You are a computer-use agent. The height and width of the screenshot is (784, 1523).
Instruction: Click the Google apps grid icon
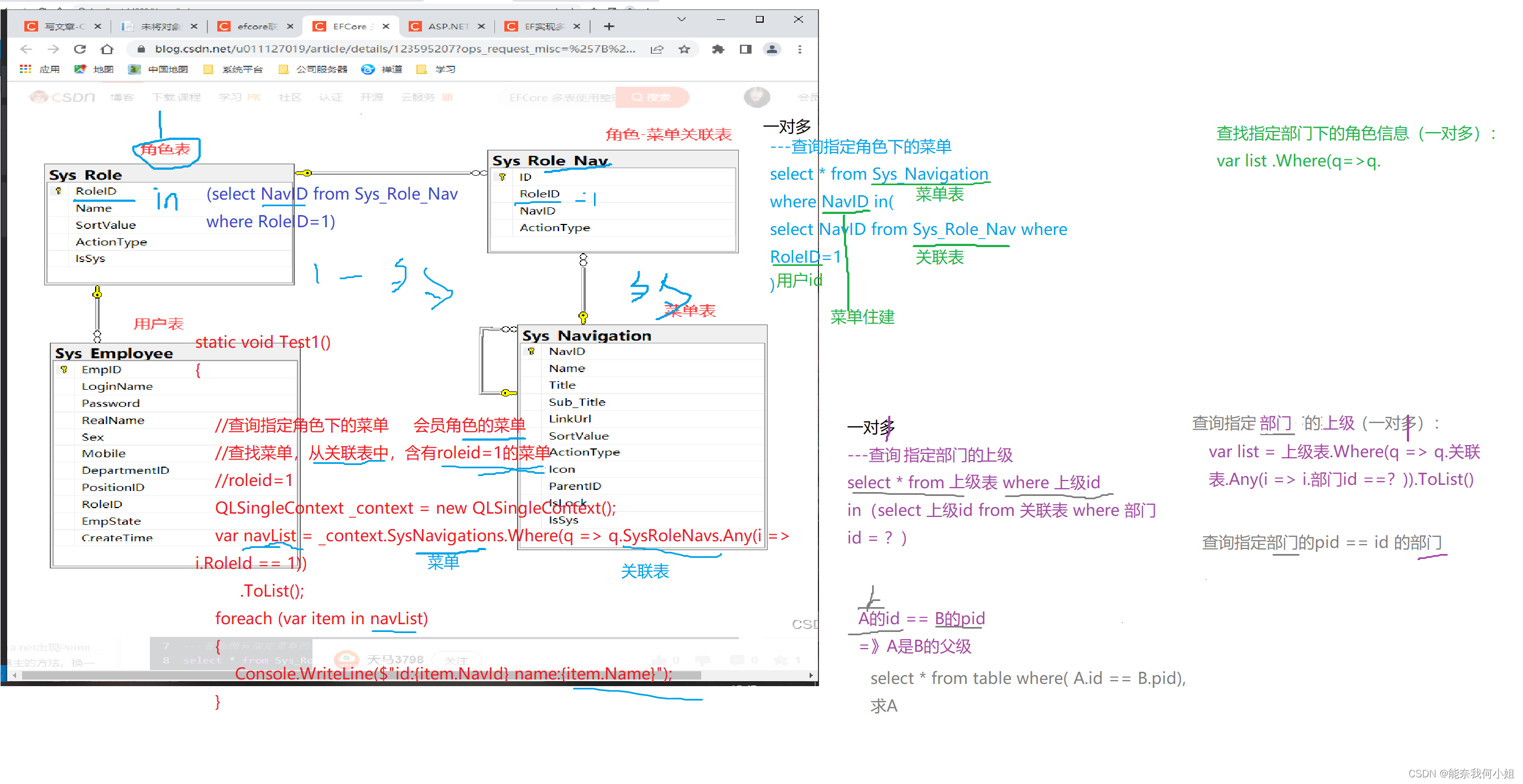[x=25, y=69]
